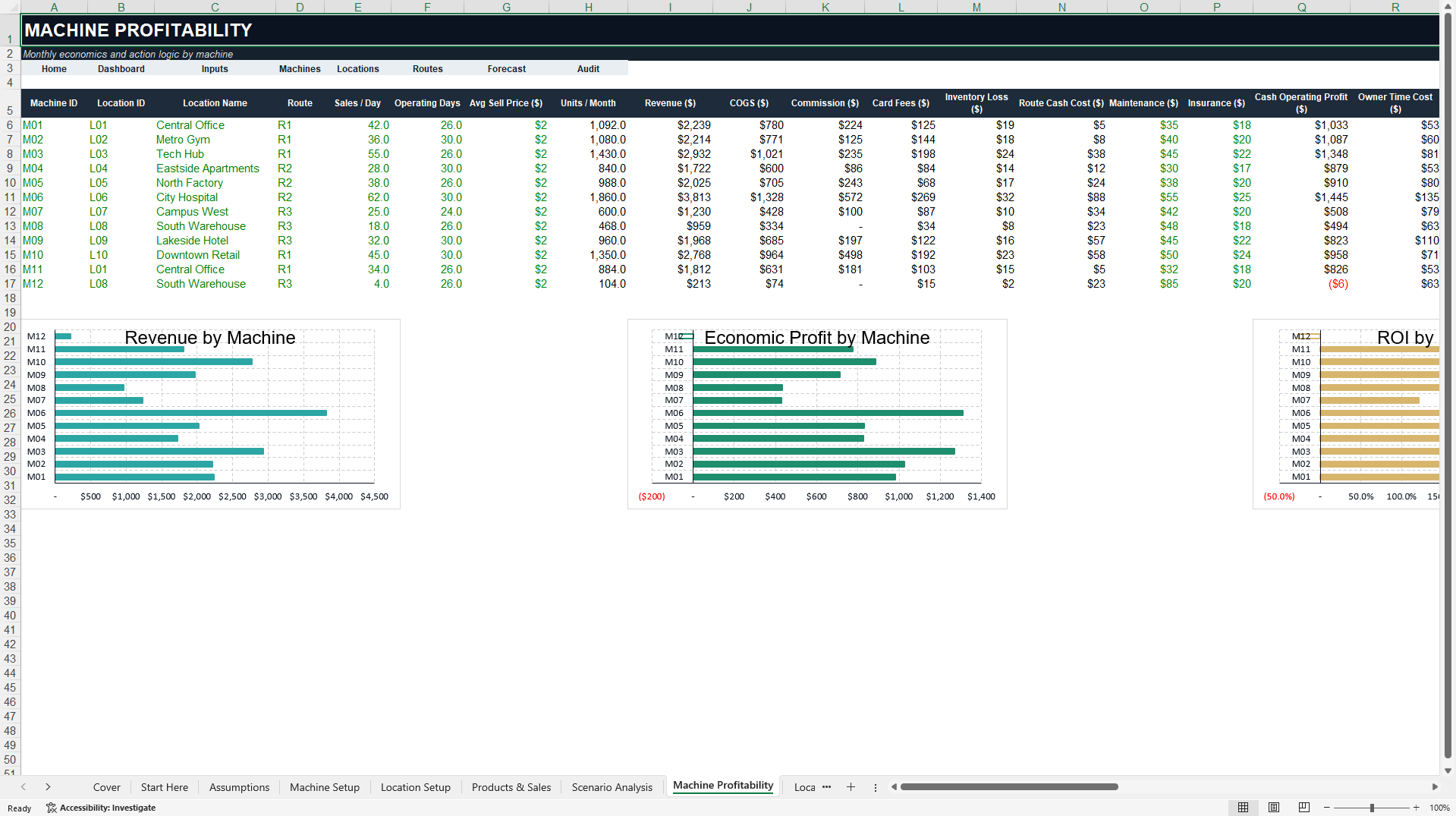Select cell M06 machine ID
Image resolution: width=1456 pixels, height=816 pixels.
click(54, 197)
